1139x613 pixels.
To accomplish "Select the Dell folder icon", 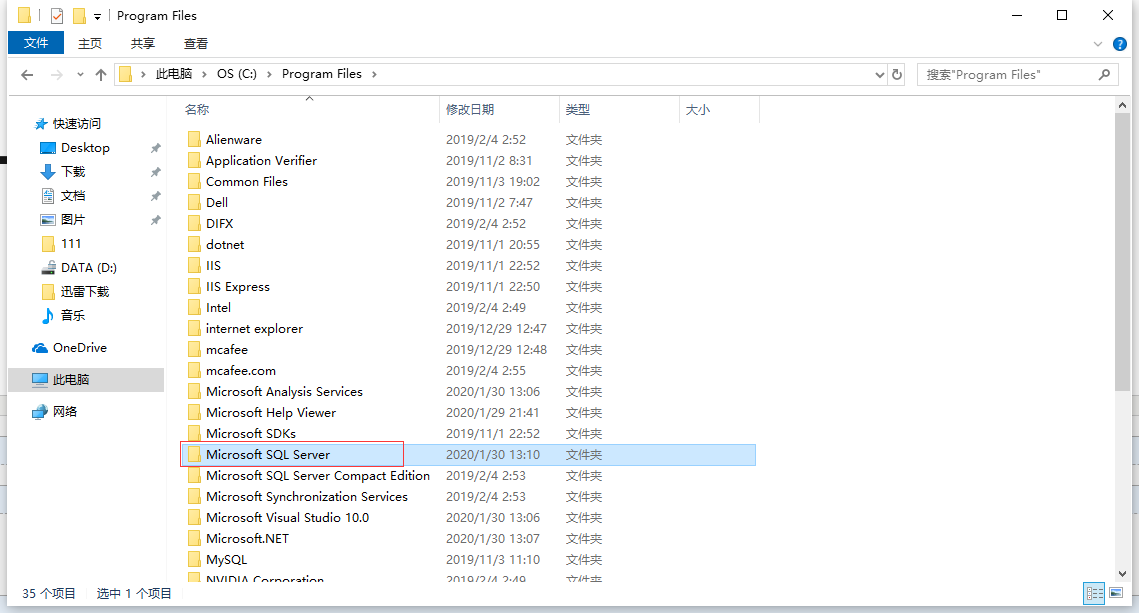I will (194, 203).
